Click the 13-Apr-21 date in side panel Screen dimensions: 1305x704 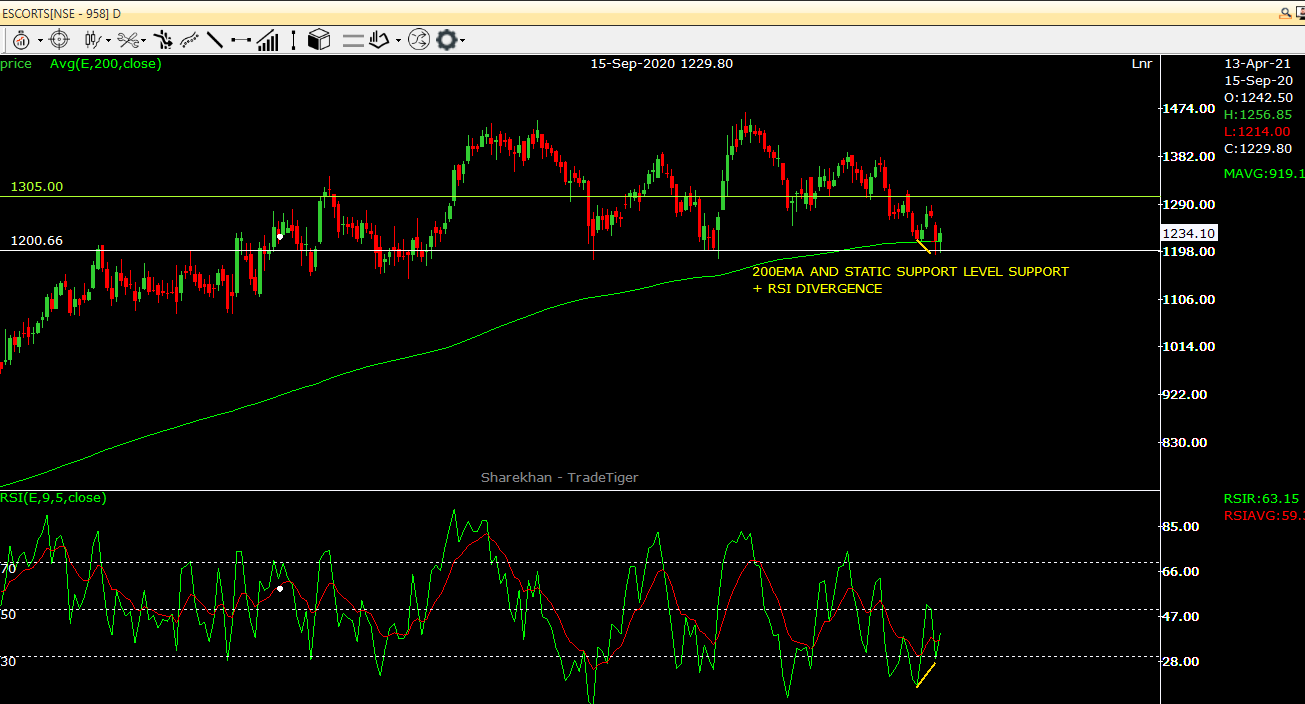[1257, 63]
